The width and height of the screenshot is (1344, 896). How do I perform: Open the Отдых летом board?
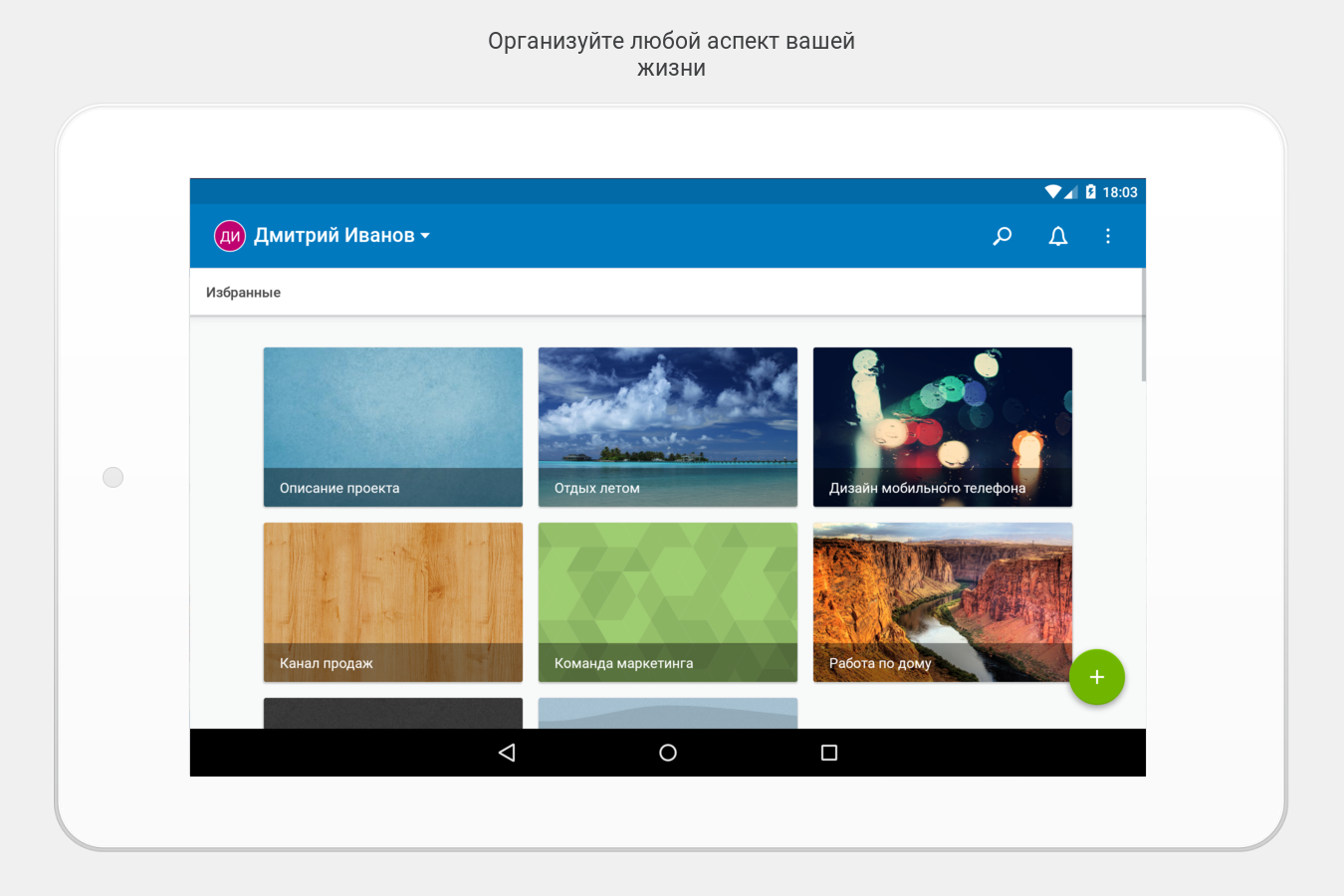(668, 427)
